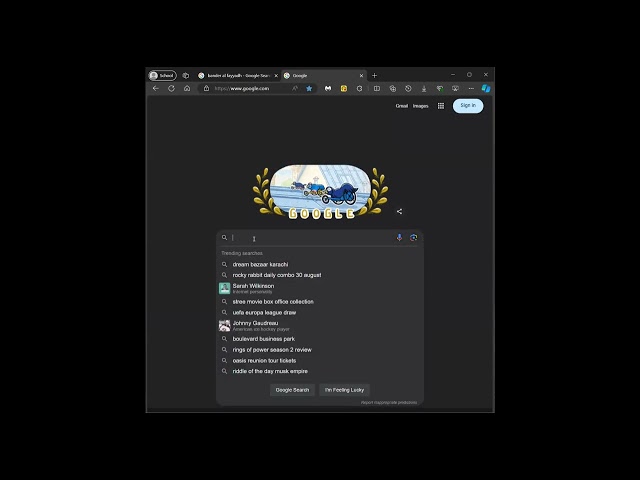The width and height of the screenshot is (640, 480).
Task: Select suggestion 'dream bazaar karachi'
Action: [320, 264]
